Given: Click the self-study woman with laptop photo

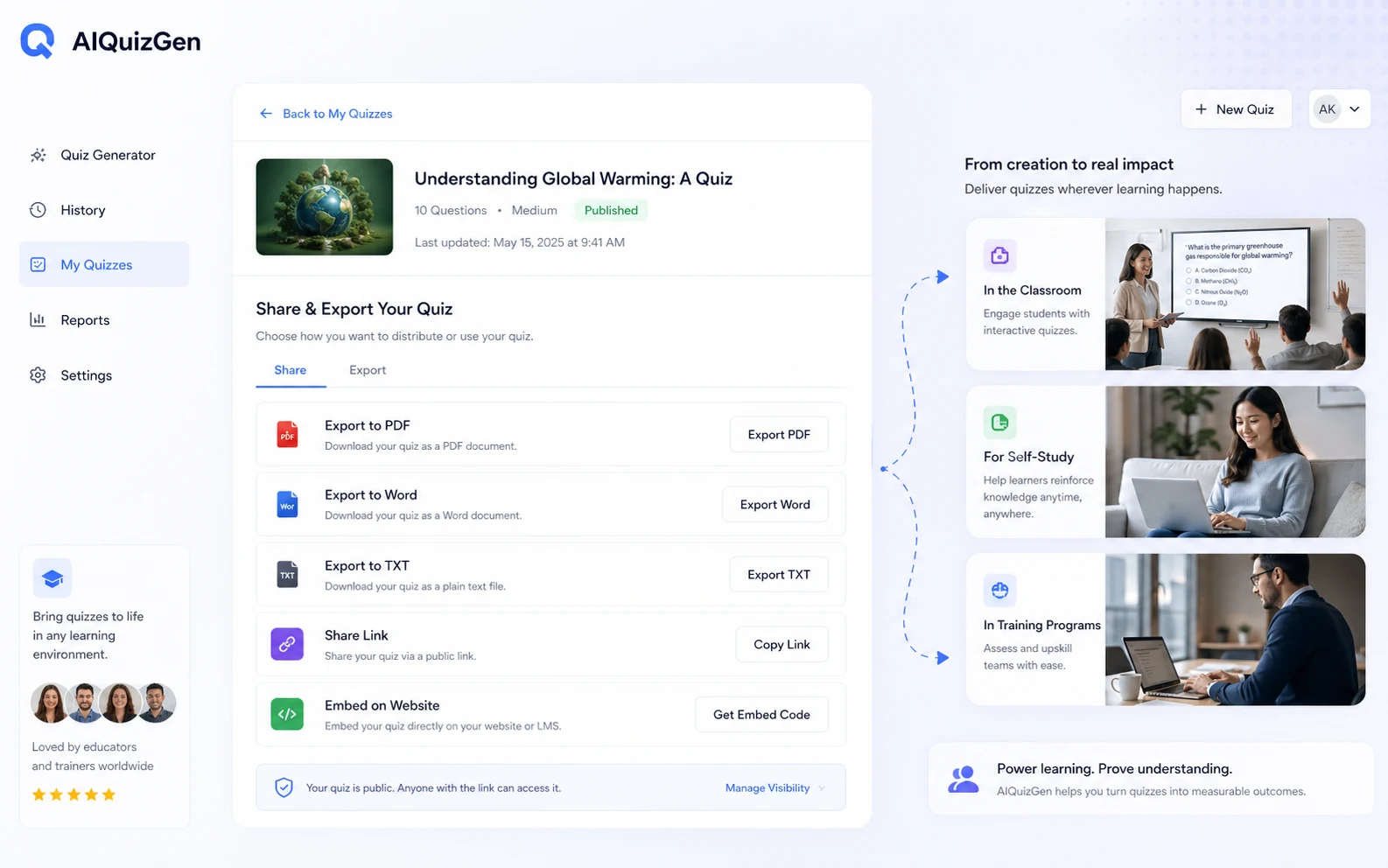Looking at the screenshot, I should [x=1235, y=462].
